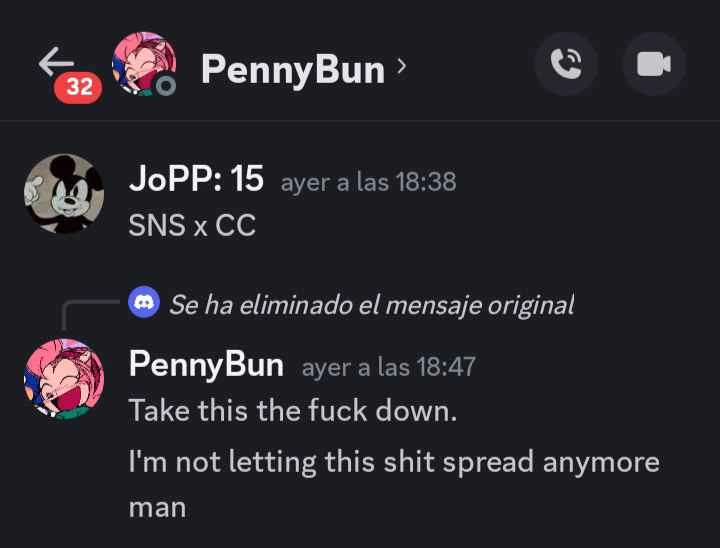Go back using the left arrow
720x548 pixels.
click(x=56, y=61)
